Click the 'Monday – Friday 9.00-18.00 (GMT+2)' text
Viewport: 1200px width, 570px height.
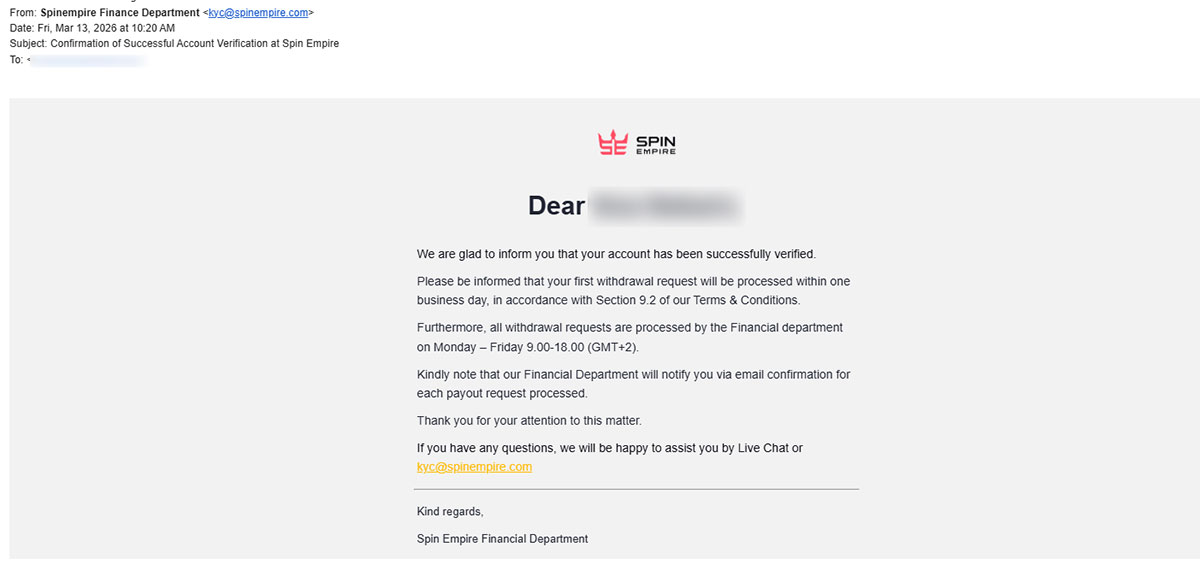pos(535,347)
